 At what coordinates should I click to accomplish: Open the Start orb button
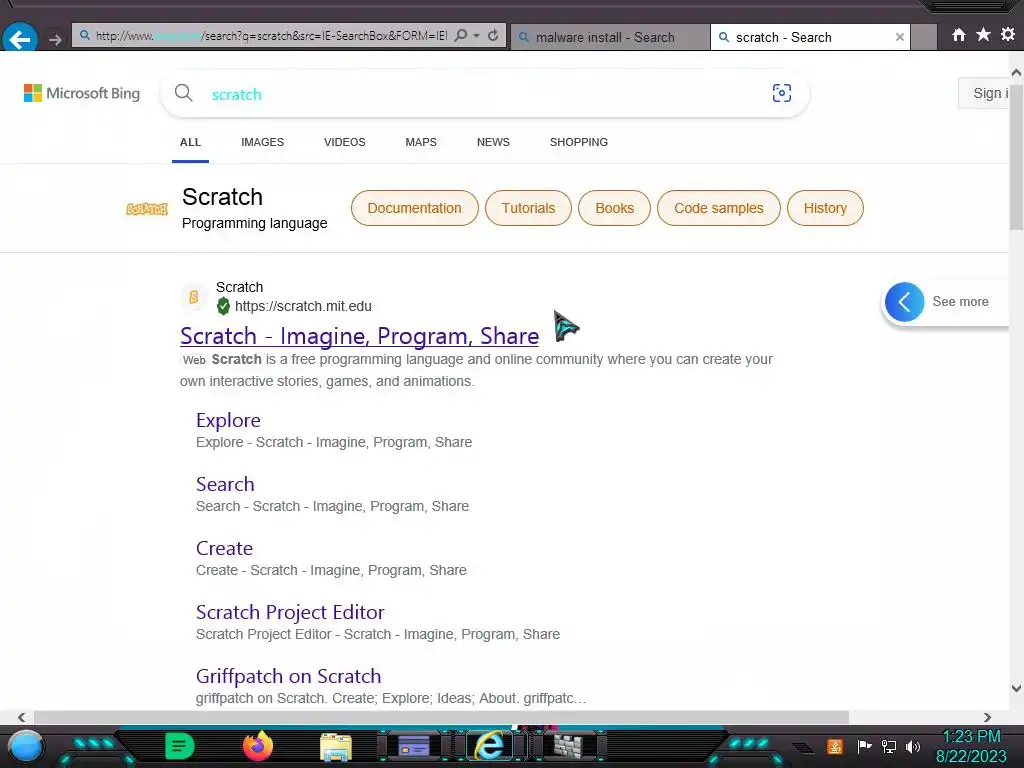(26, 746)
